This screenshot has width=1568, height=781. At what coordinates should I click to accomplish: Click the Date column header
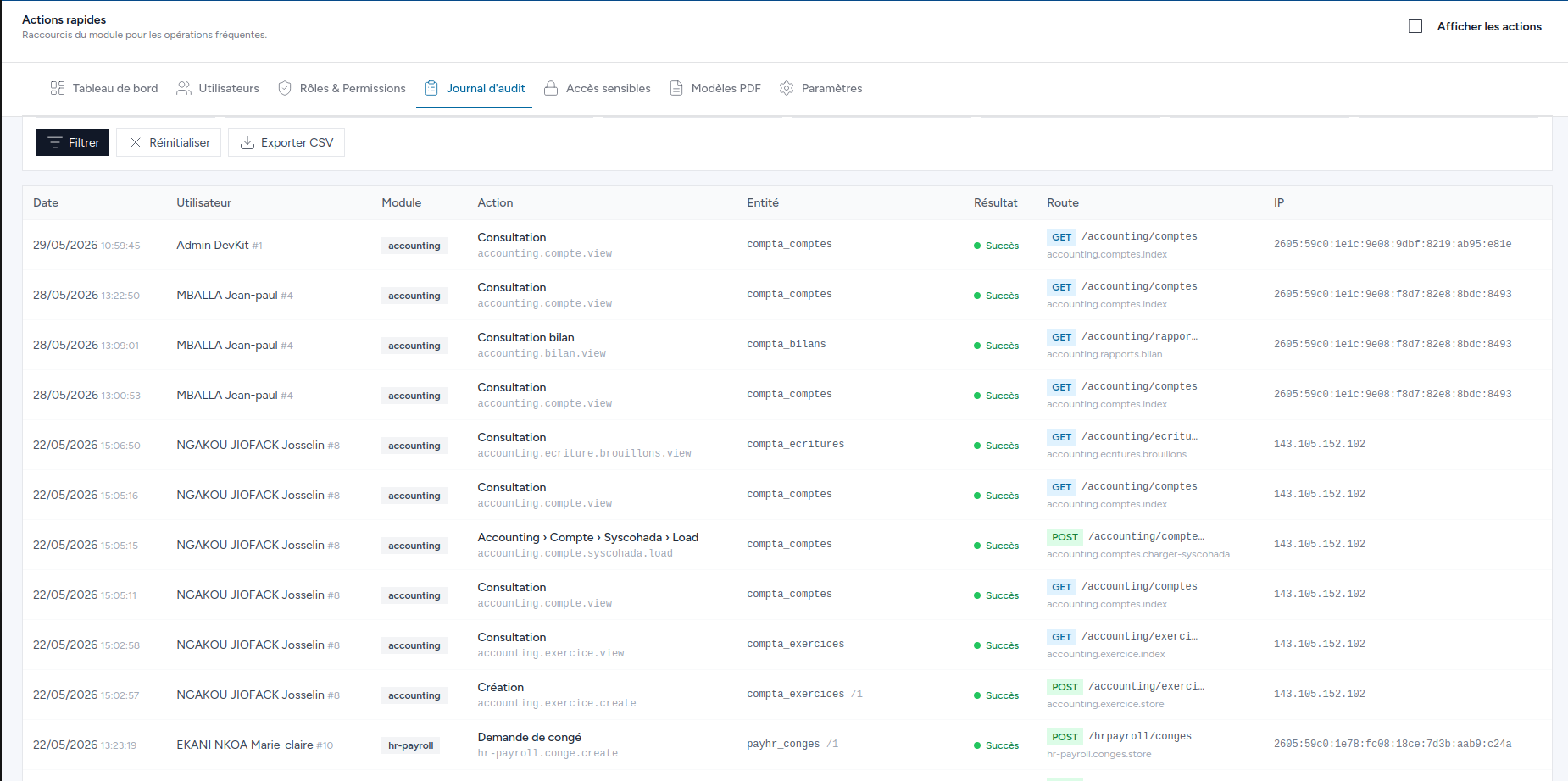46,202
